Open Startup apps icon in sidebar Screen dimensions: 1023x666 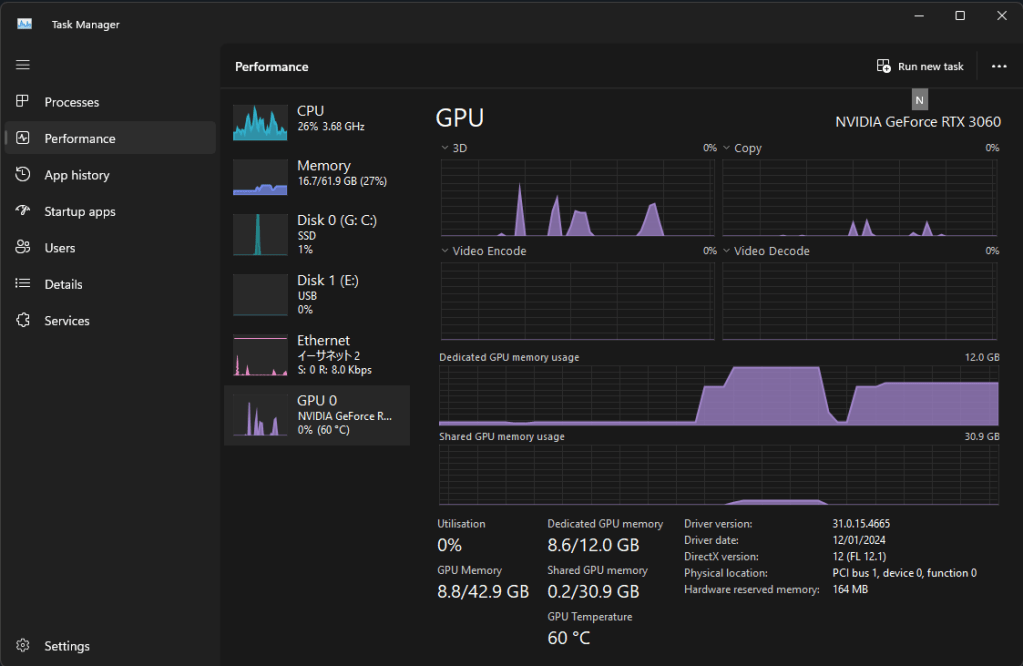tap(23, 211)
